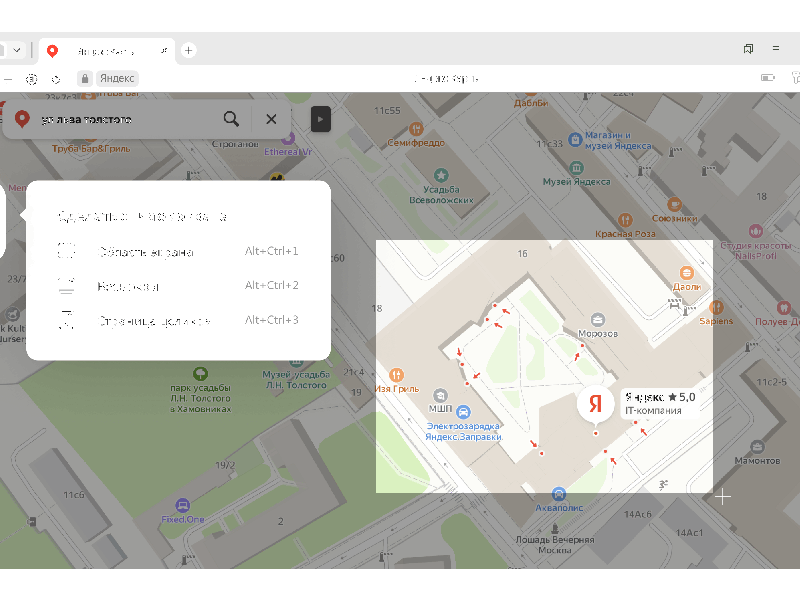The image size is (800, 600).
Task: Click the Аквaполис blue marker icon
Action: tap(559, 494)
